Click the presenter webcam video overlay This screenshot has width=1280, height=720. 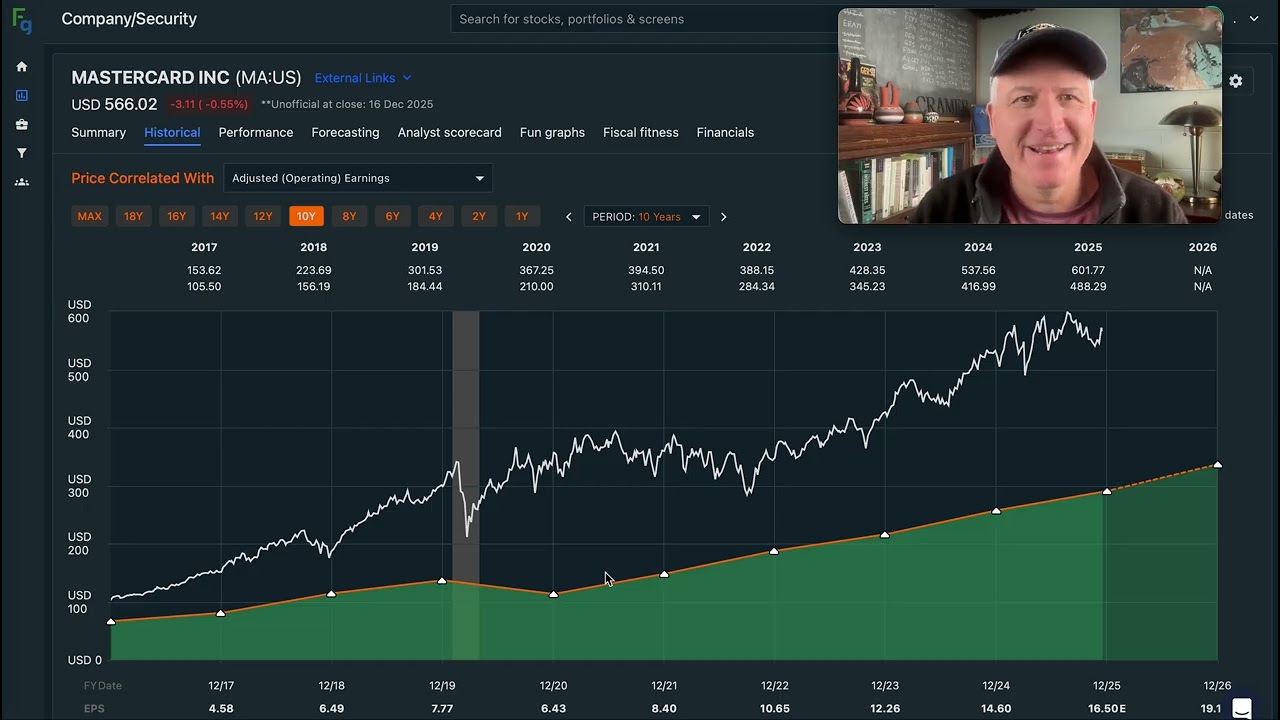1030,116
